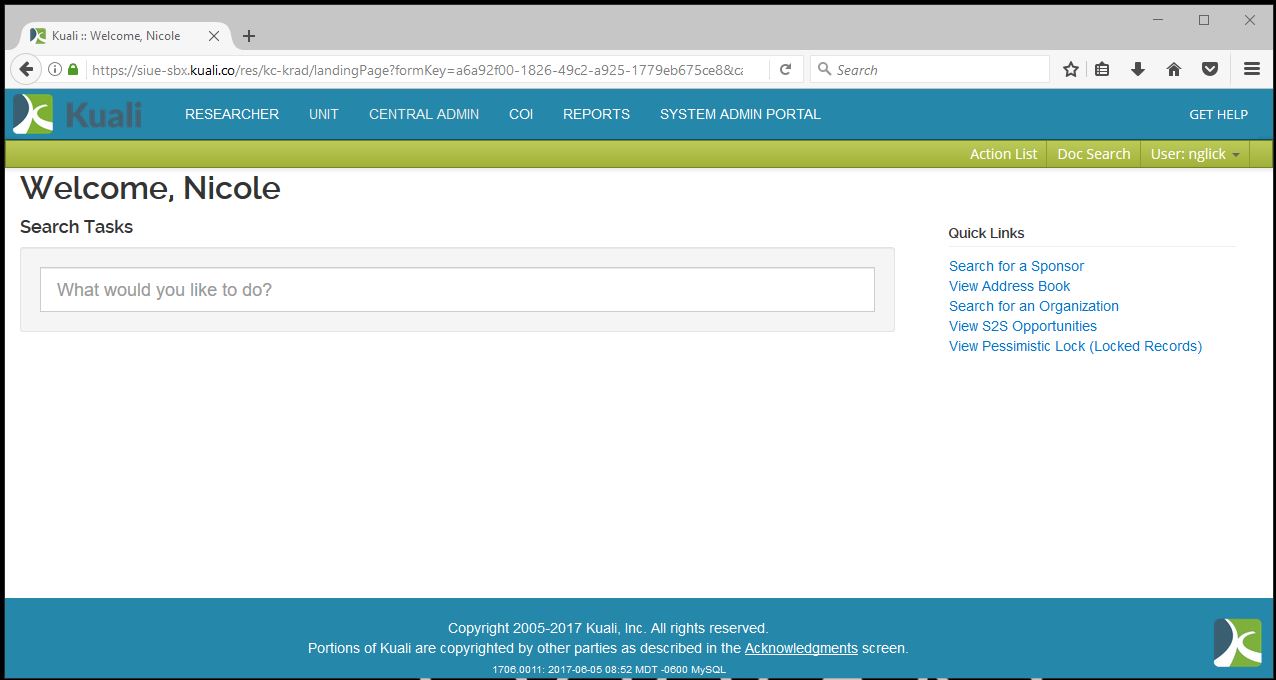Open the Search for a Sponsor link
This screenshot has width=1276, height=680.
click(x=1016, y=266)
